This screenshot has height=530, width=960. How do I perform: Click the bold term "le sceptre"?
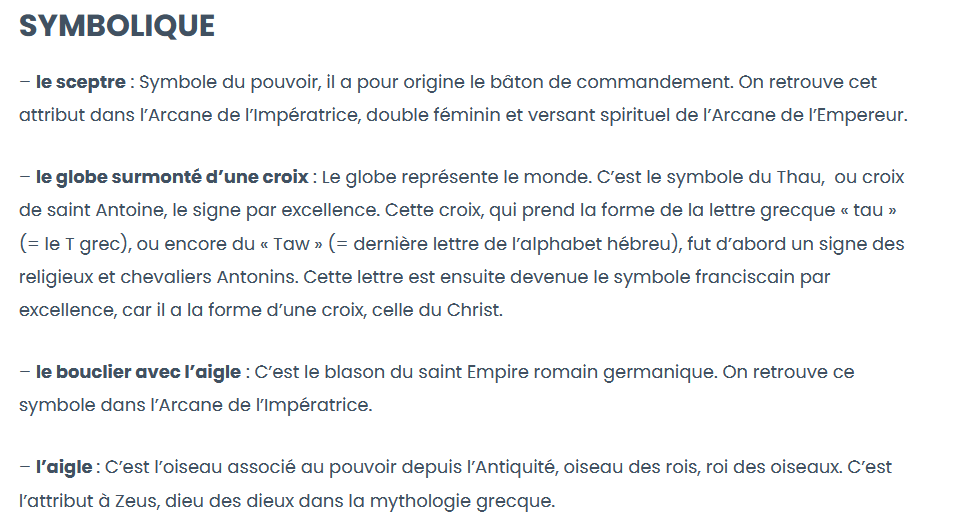coord(80,81)
